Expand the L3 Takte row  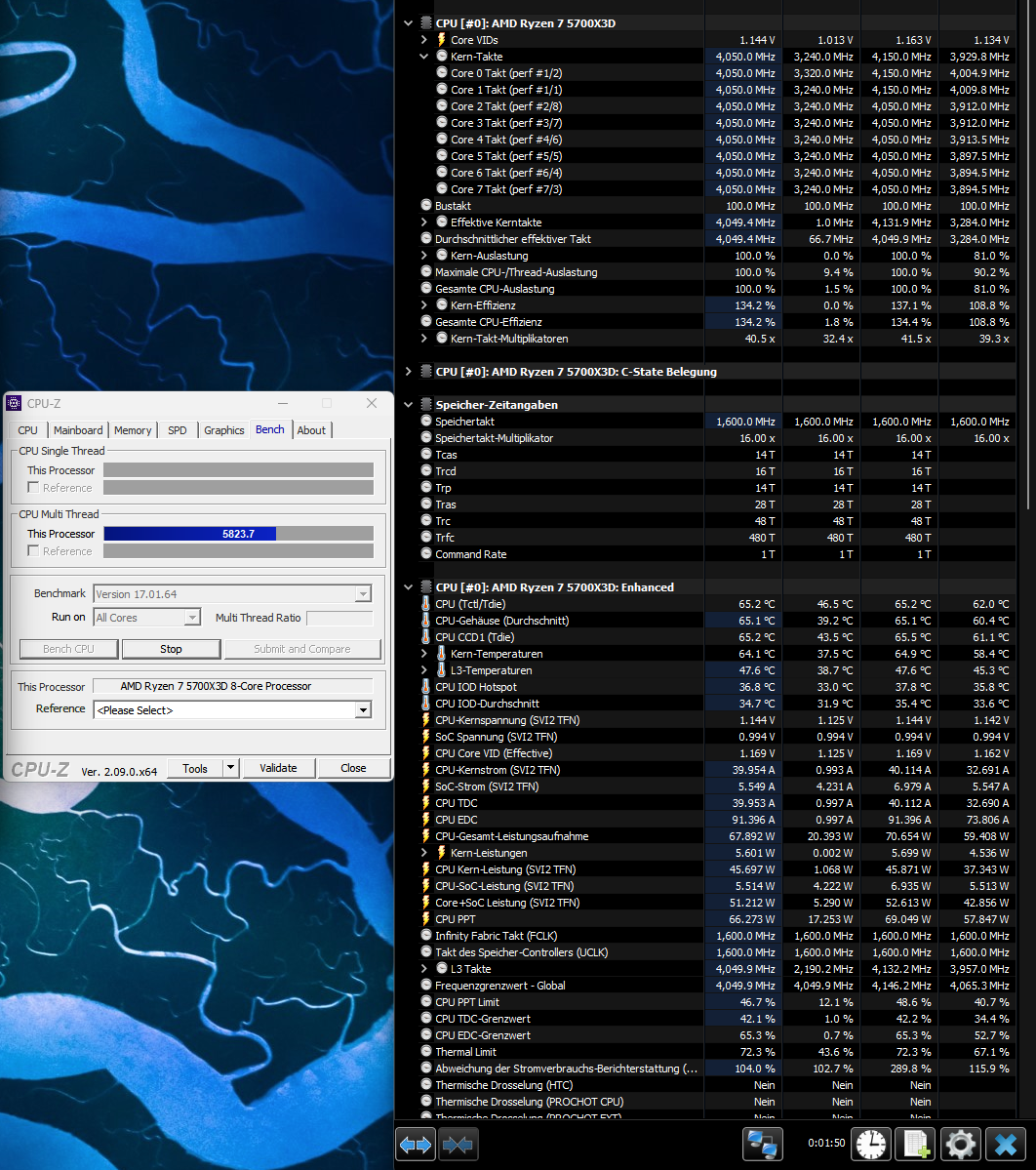point(423,969)
